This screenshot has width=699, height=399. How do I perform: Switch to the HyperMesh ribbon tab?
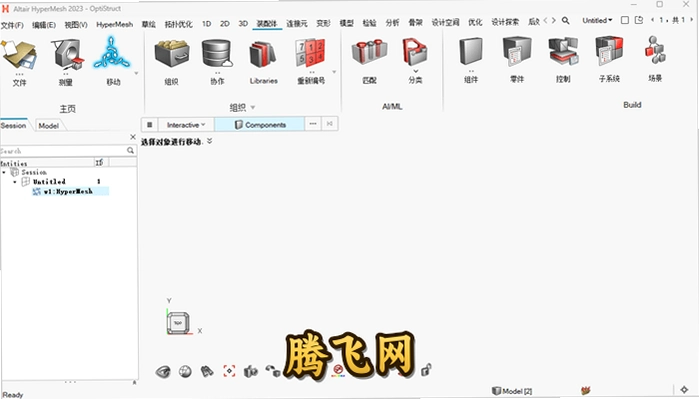115,25
